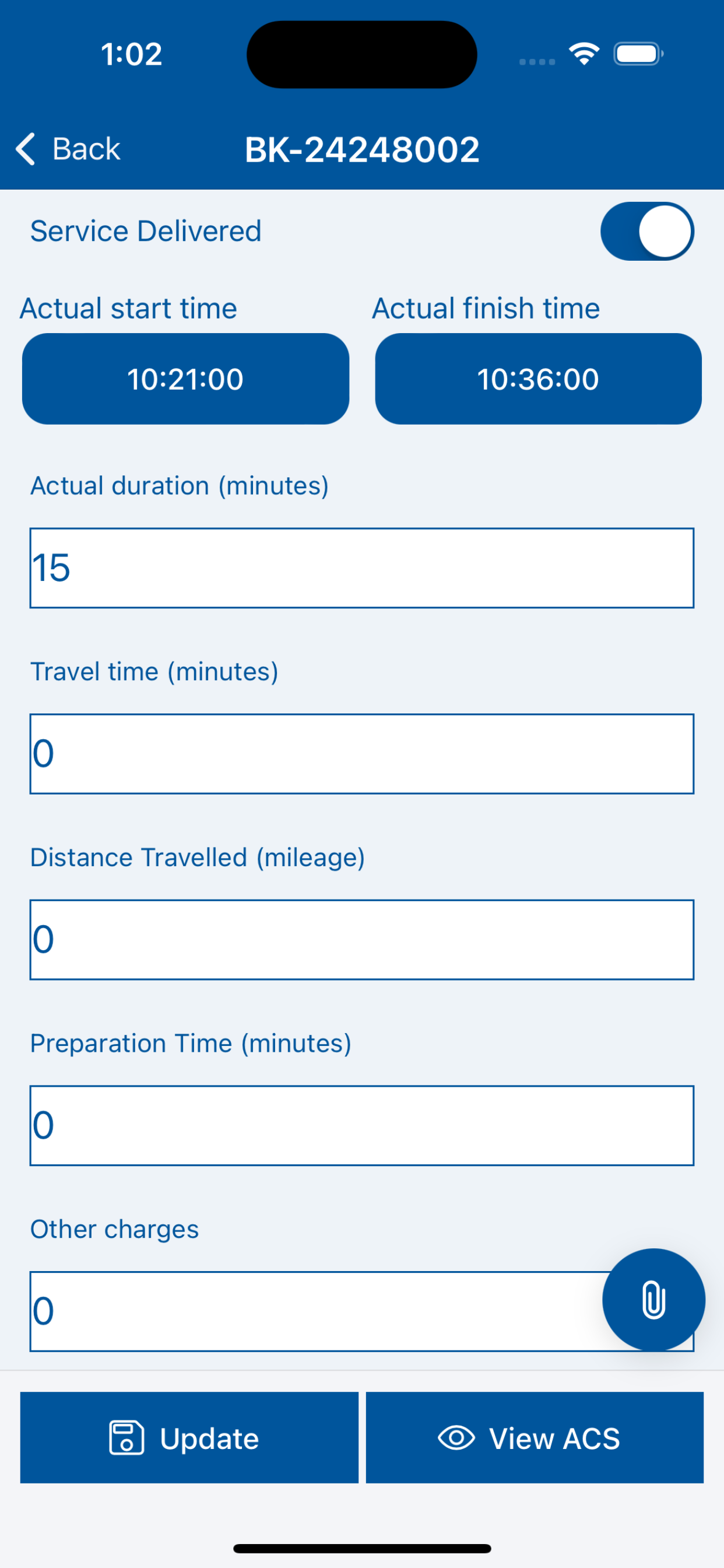
Task: Click the save disk icon on Update
Action: (x=126, y=1438)
